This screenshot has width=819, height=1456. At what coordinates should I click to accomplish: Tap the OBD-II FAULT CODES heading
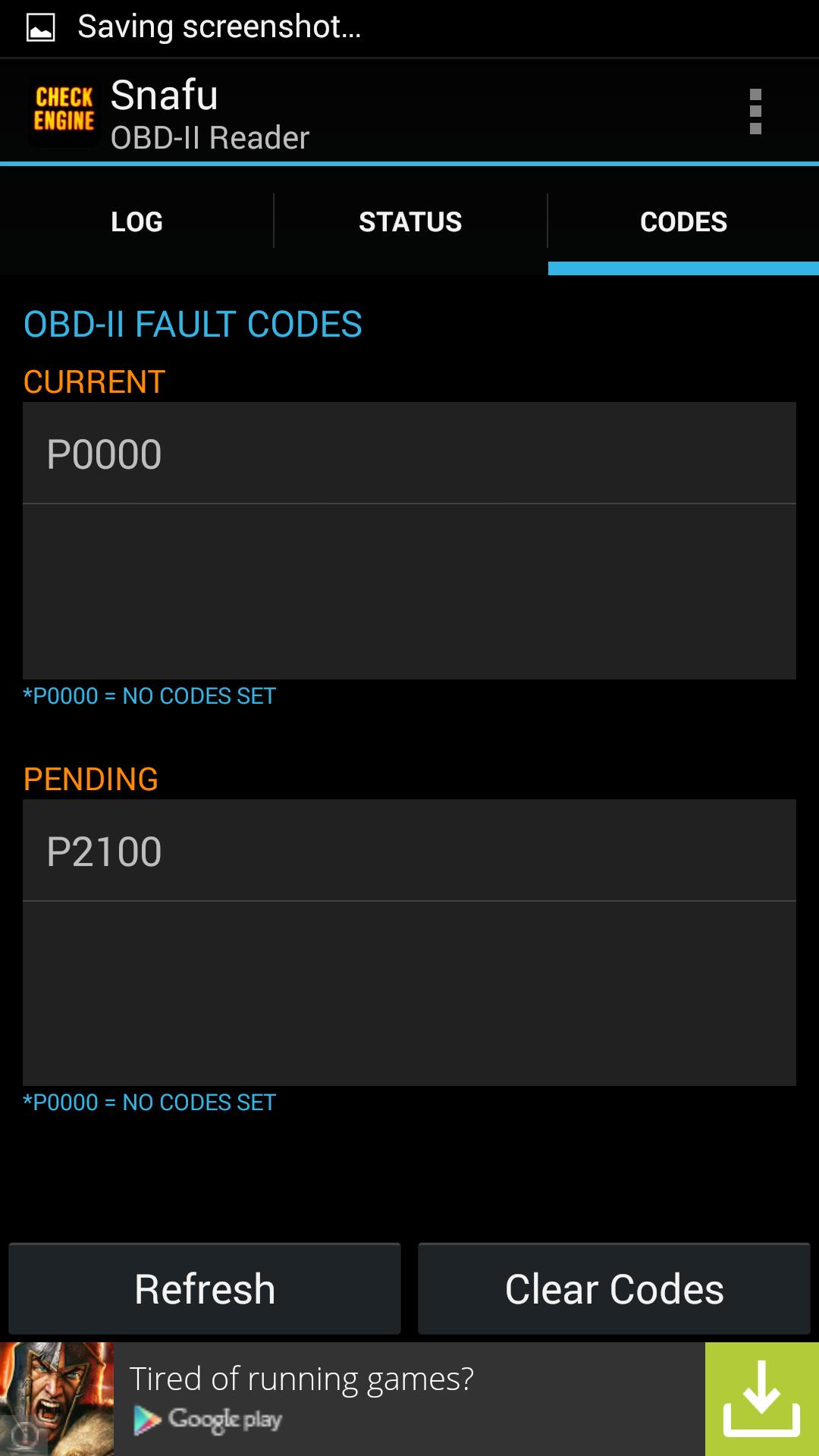click(x=193, y=325)
